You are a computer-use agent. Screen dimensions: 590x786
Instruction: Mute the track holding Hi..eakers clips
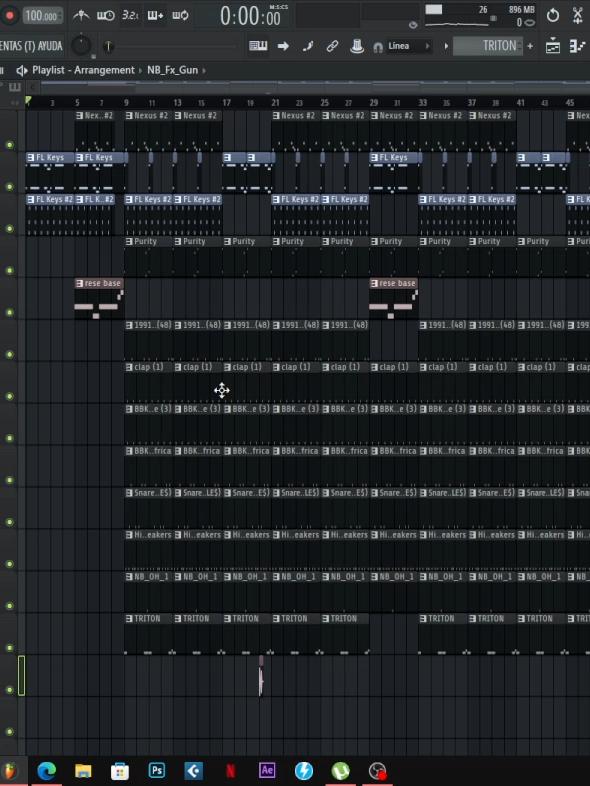9,564
